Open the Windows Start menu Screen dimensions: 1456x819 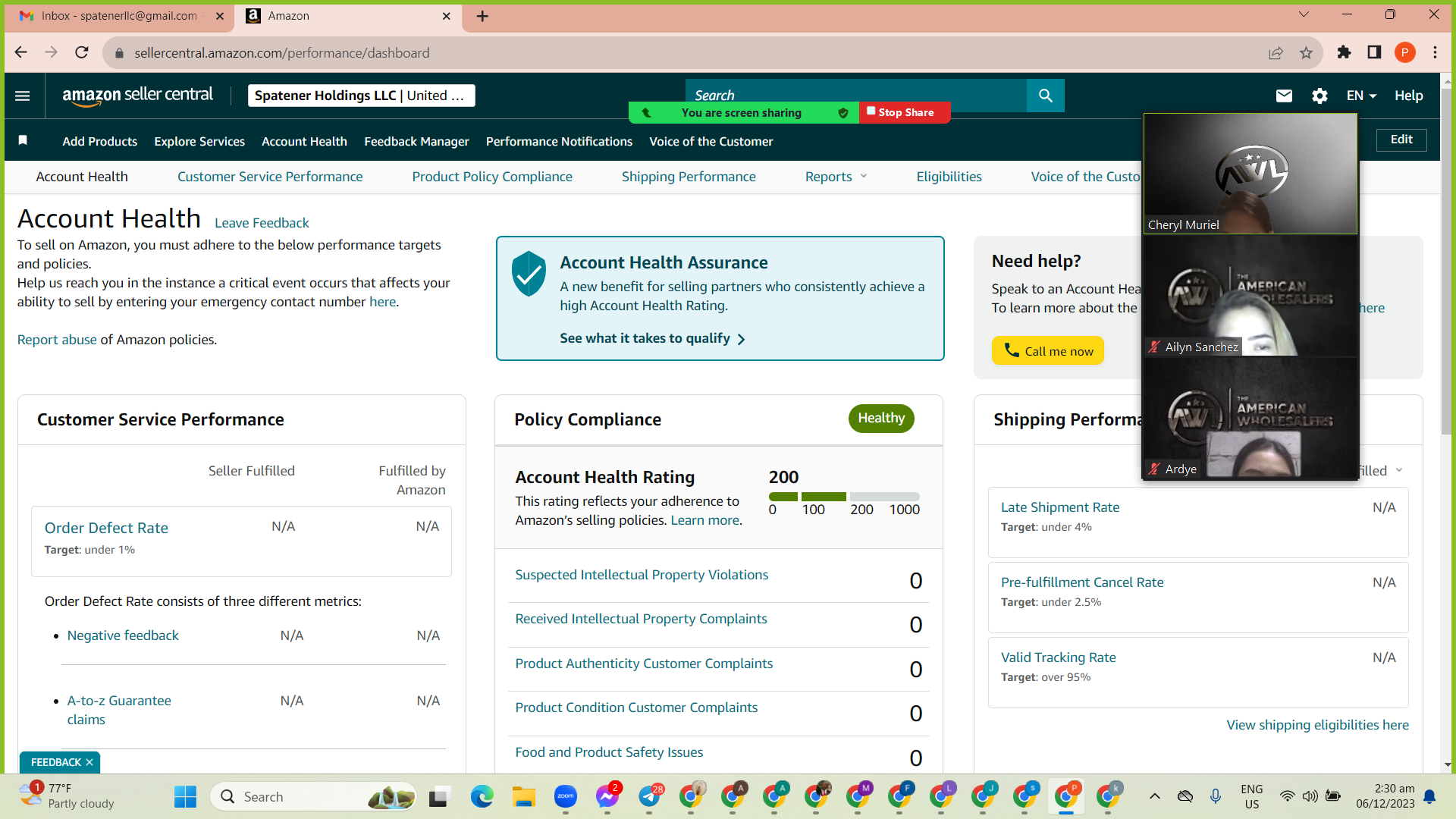[x=185, y=797]
